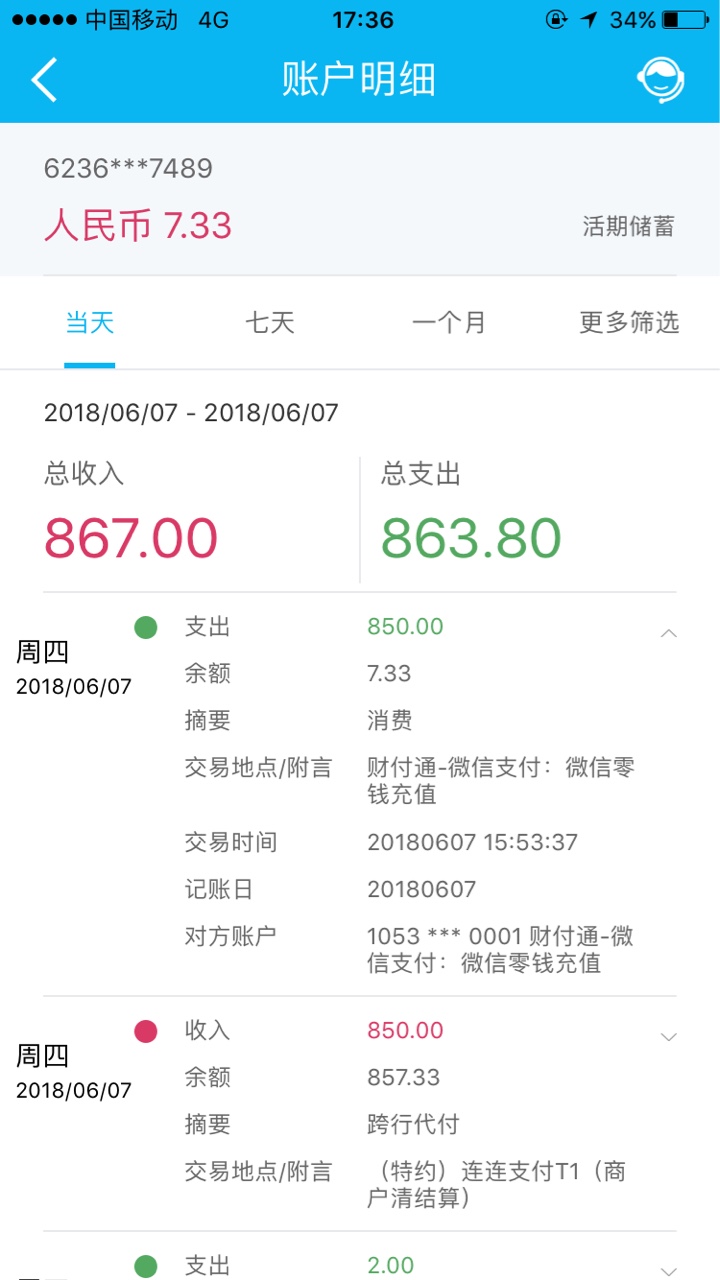Tap balance value 857.33

pos(404,1077)
